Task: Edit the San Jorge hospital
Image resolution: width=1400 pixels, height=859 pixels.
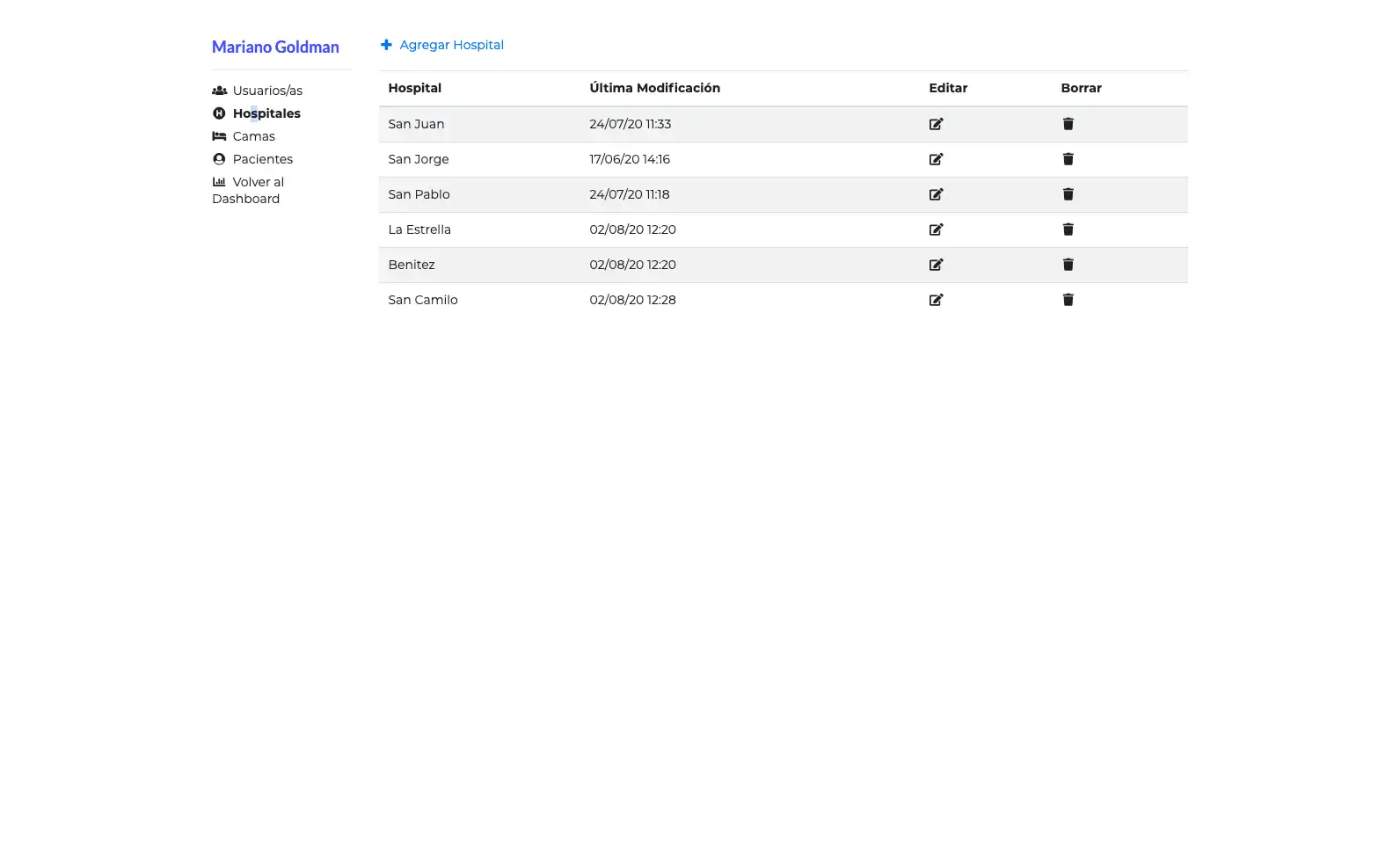Action: click(936, 159)
